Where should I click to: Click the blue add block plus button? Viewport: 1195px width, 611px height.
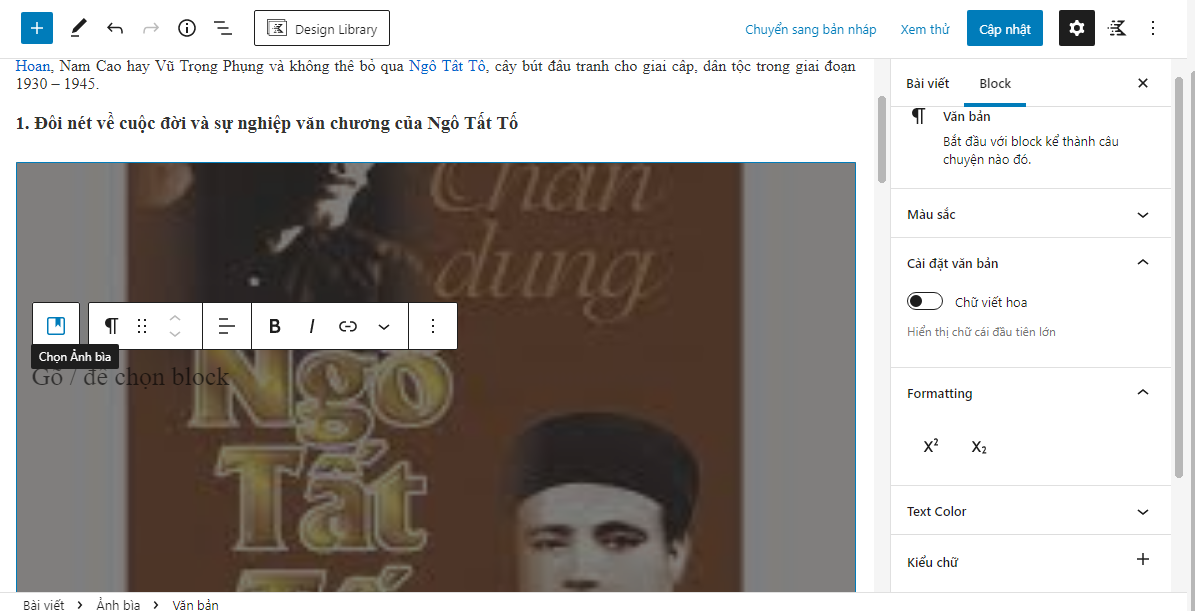point(37,29)
